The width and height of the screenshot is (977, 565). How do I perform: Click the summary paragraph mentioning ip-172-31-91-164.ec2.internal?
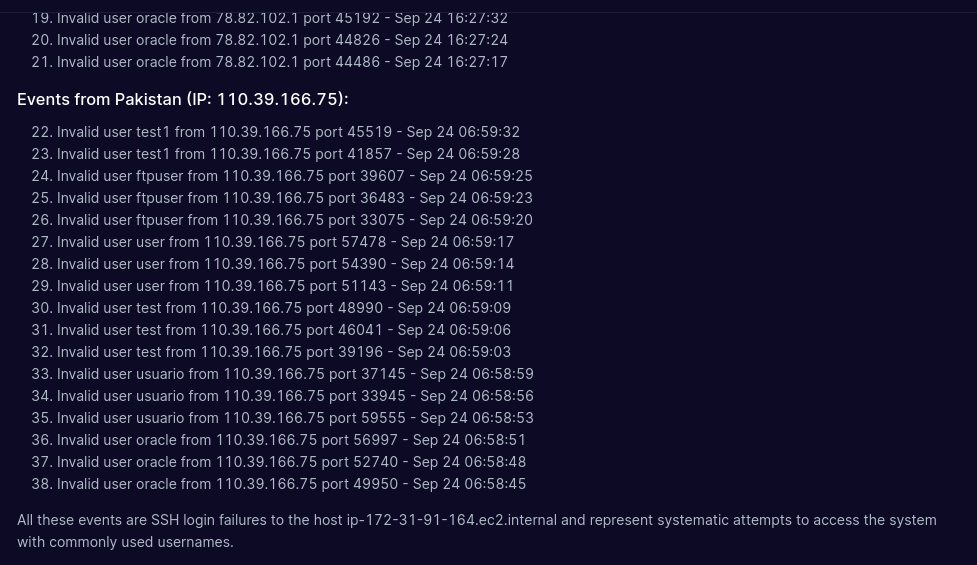(x=476, y=530)
